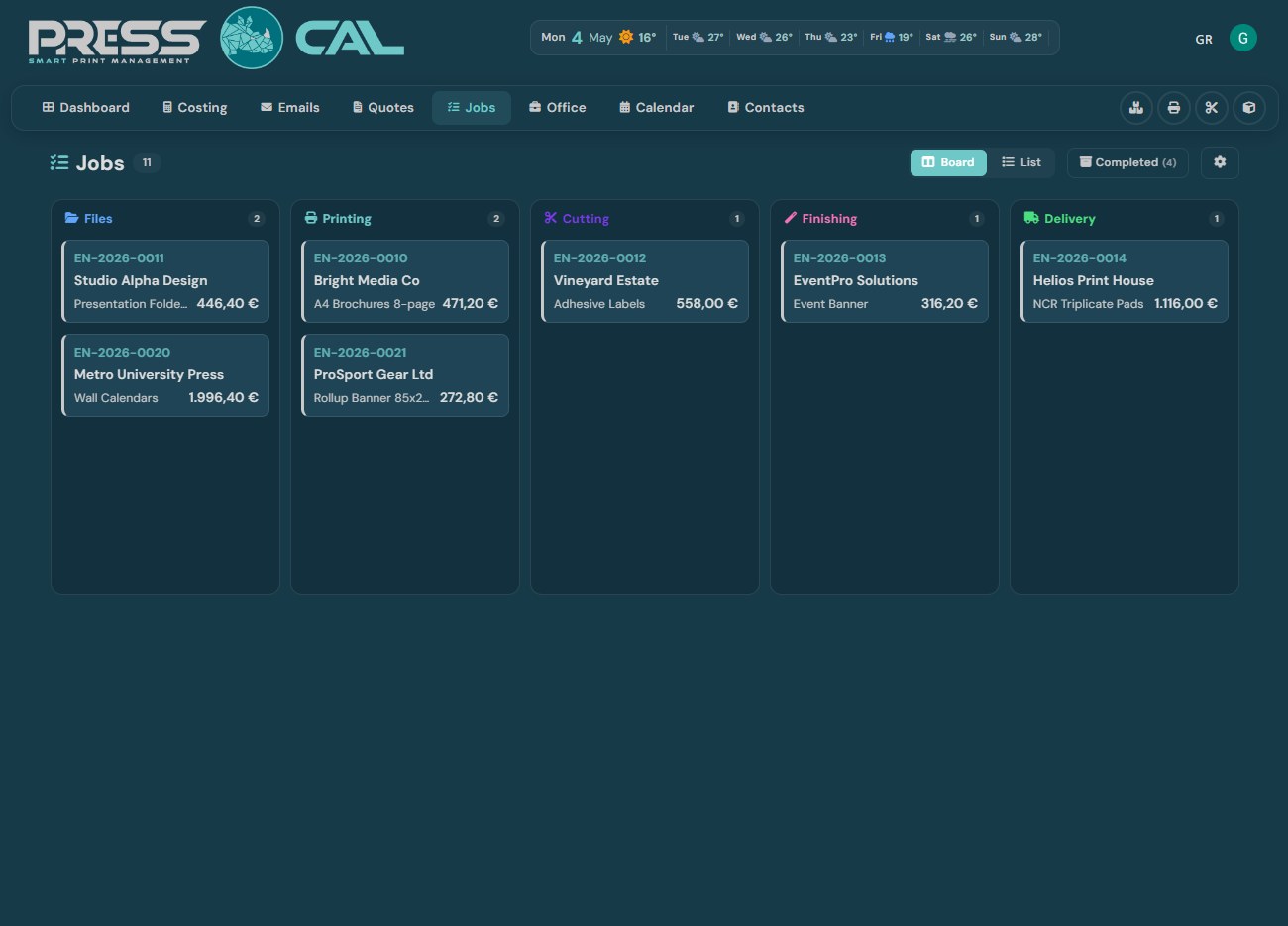
Task: Open the stacked boxes inventory icon
Action: tap(1136, 108)
